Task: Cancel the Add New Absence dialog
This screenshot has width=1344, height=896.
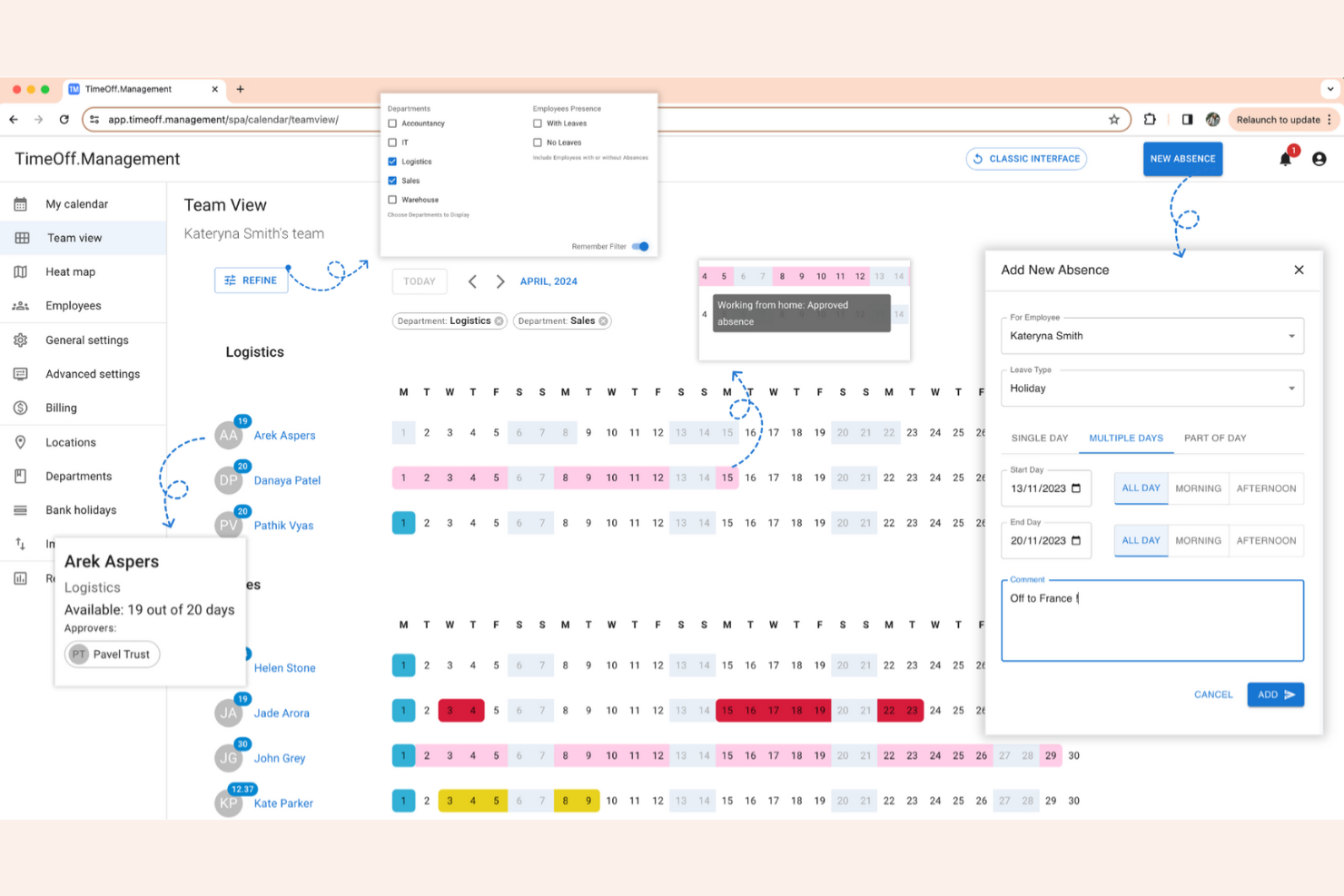Action: (1212, 694)
